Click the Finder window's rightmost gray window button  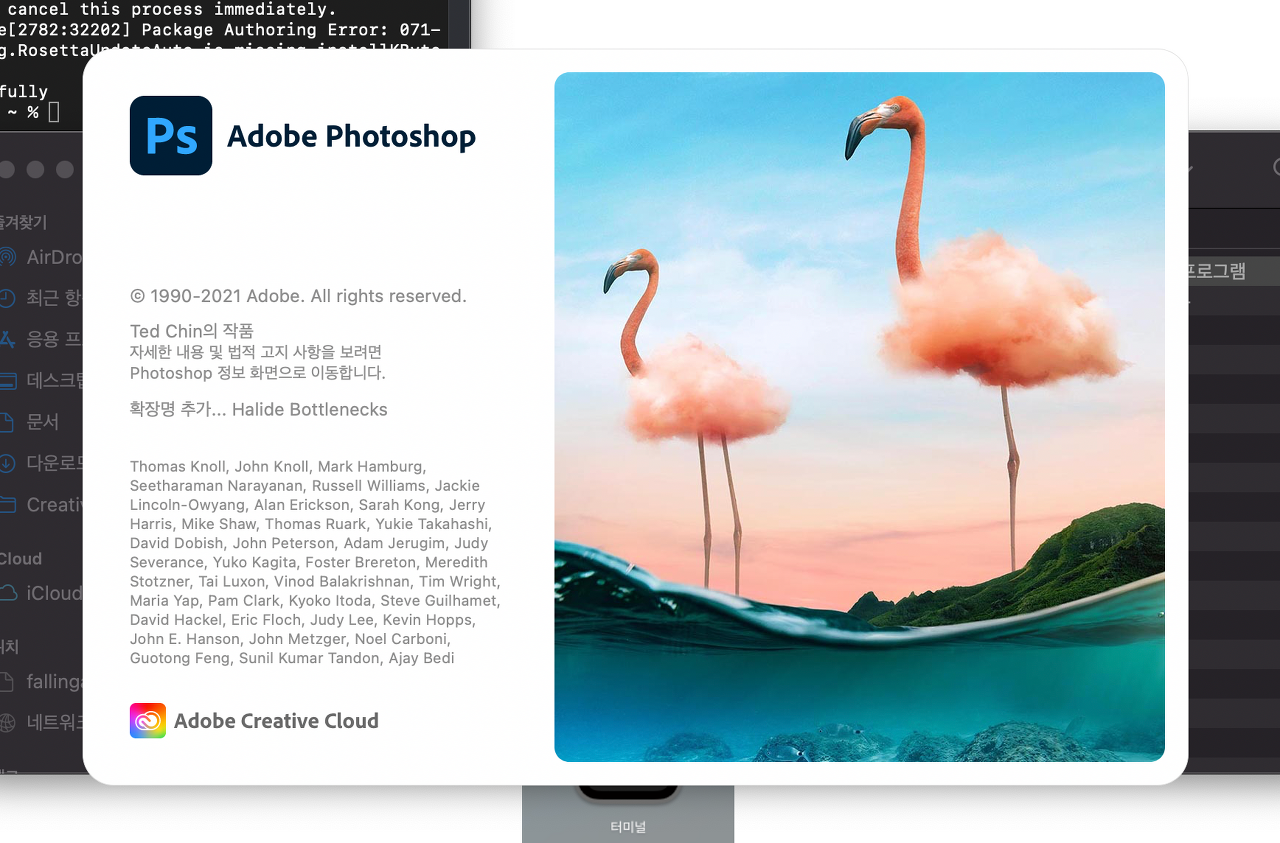pyautogui.click(x=64, y=169)
